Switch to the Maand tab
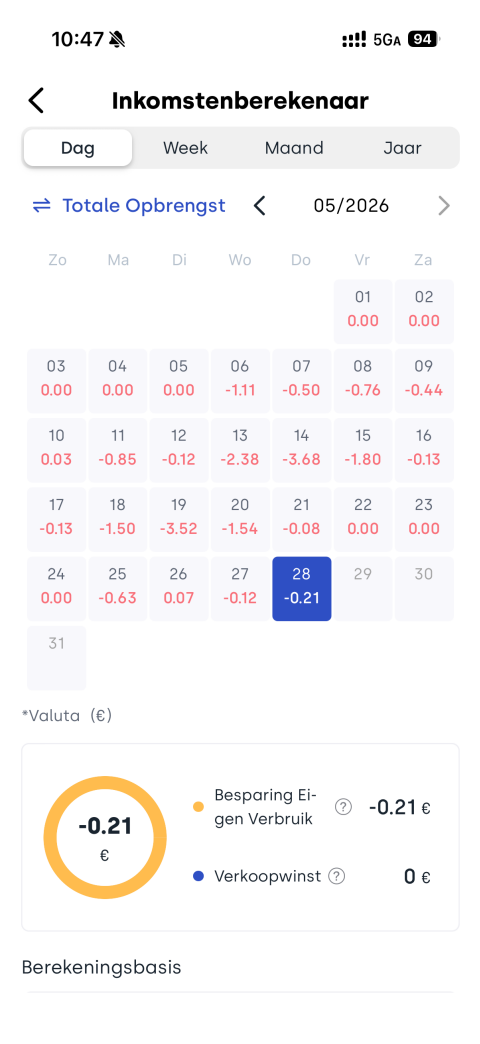This screenshot has height=1044, width=480. point(294,148)
